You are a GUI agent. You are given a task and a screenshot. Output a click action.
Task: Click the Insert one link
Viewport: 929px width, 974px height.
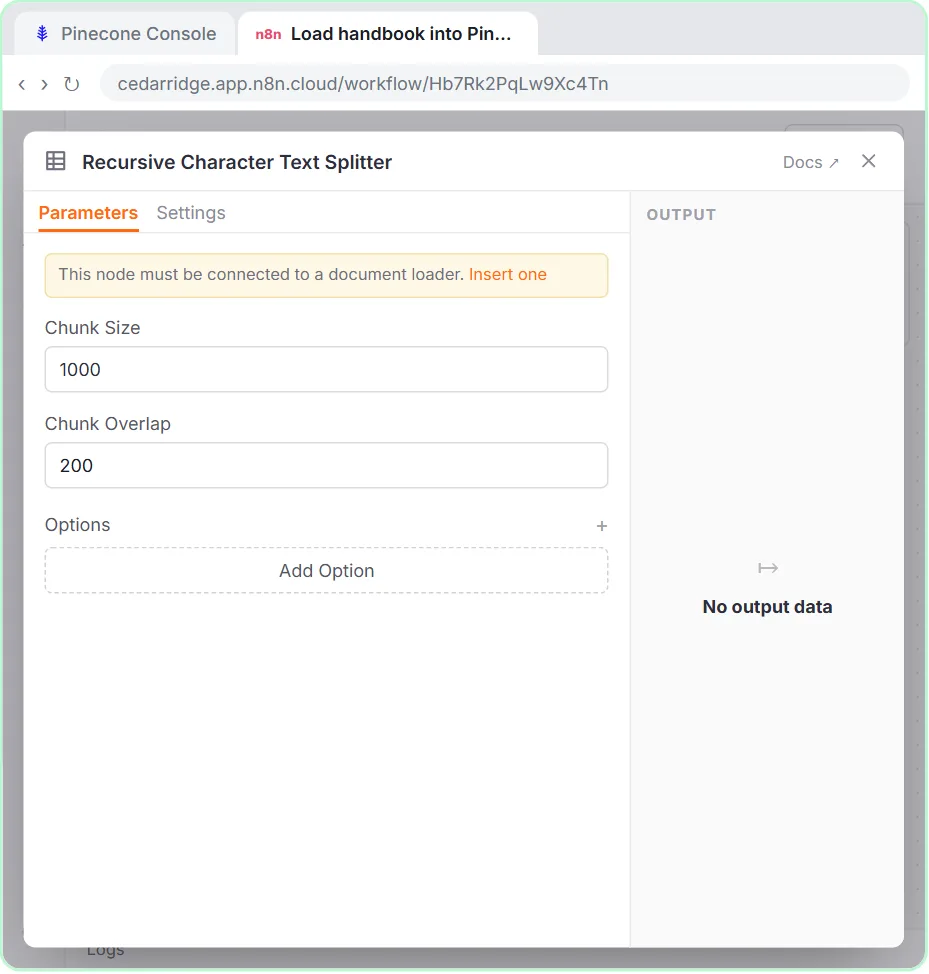(507, 275)
